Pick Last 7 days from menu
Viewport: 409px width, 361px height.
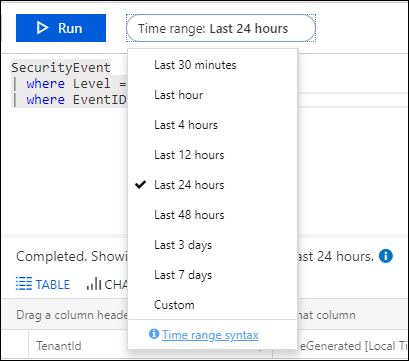tap(213, 275)
